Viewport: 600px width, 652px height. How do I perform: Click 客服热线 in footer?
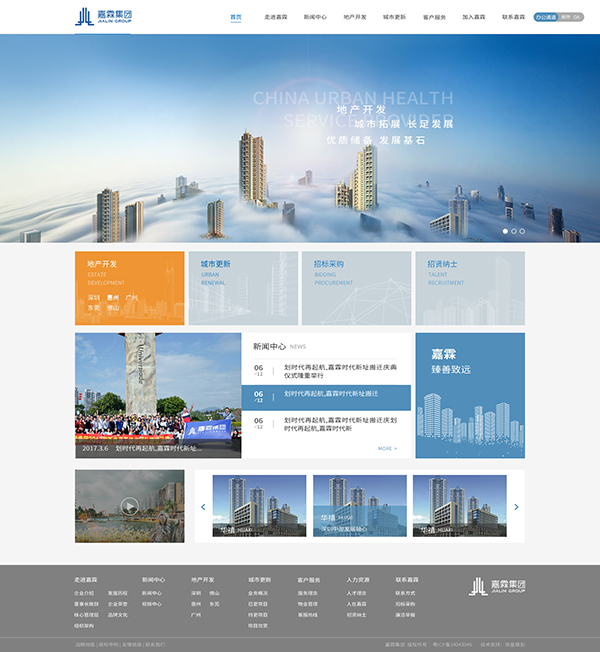tap(308, 615)
